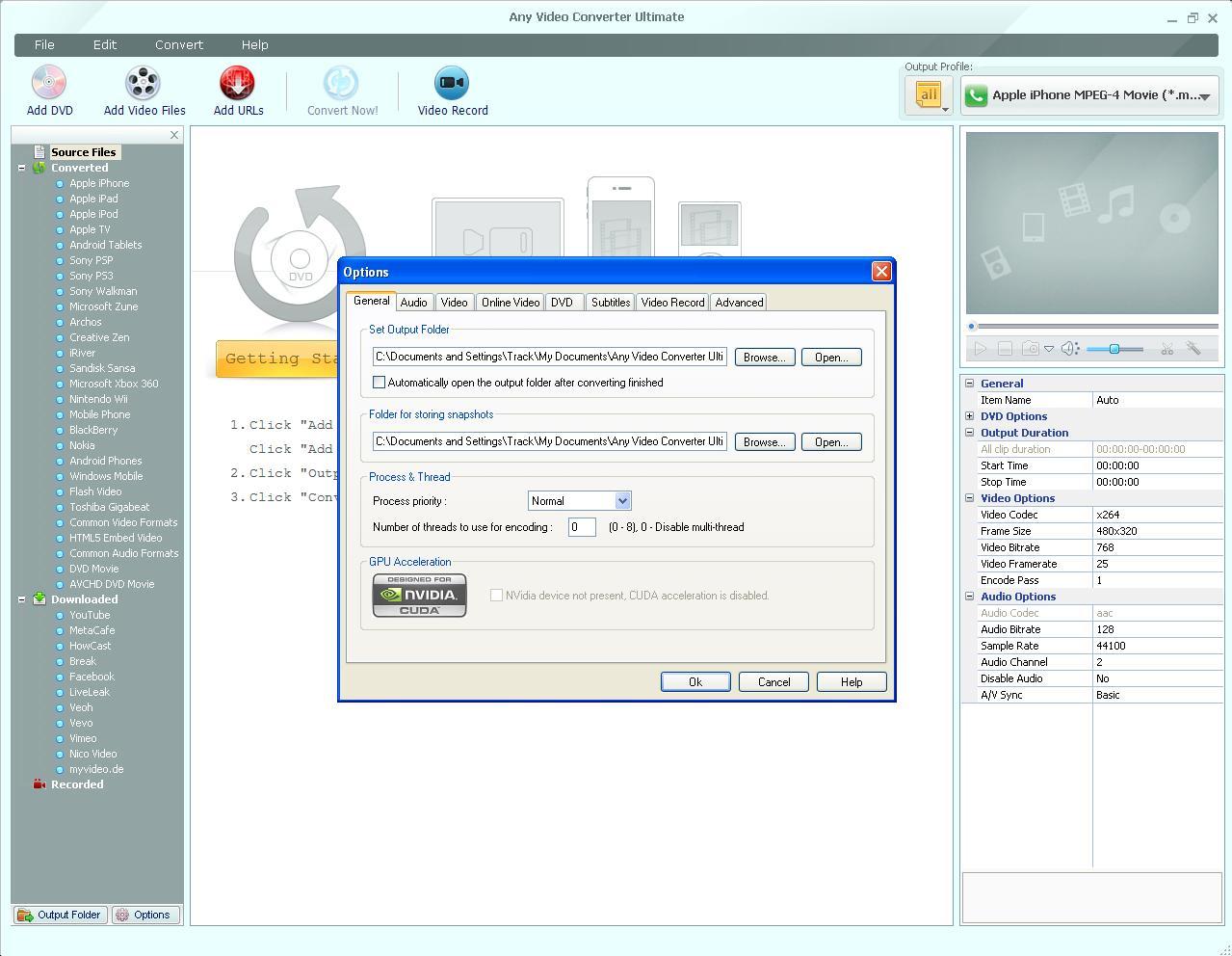The height and width of the screenshot is (956, 1232).
Task: Switch to the DVD tab
Action: point(563,303)
